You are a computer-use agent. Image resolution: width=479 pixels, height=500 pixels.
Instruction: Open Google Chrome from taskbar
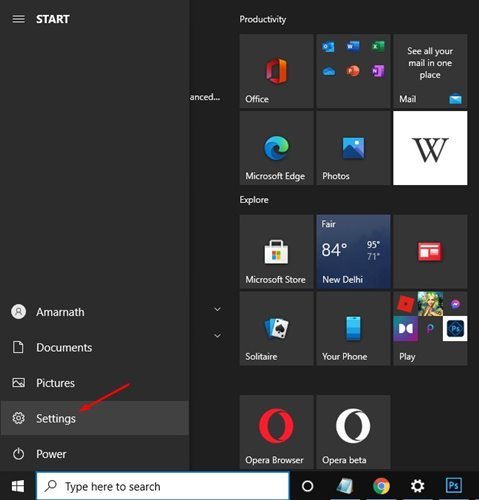(381, 486)
